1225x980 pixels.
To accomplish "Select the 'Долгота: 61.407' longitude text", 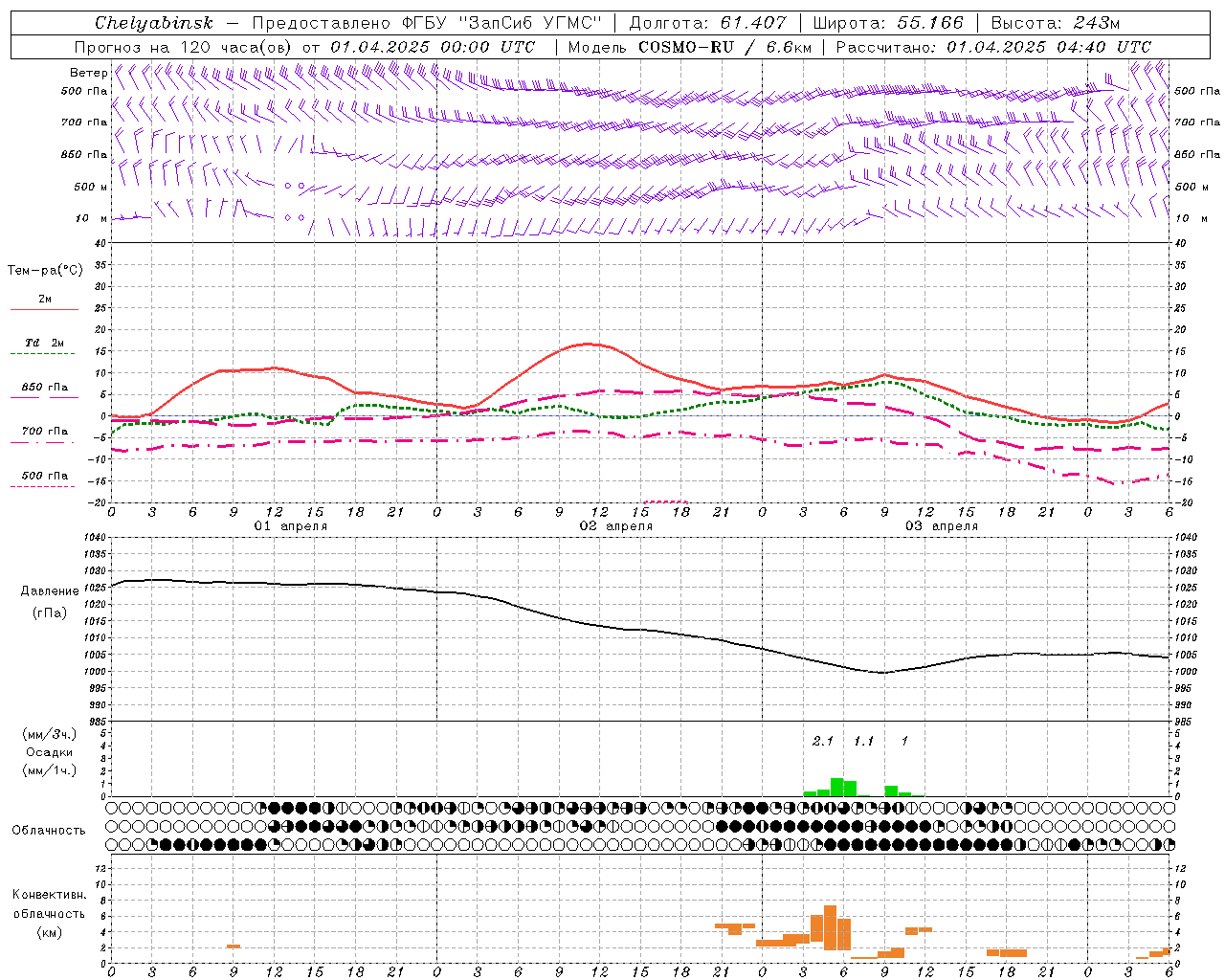I will pyautogui.click(x=707, y=23).
